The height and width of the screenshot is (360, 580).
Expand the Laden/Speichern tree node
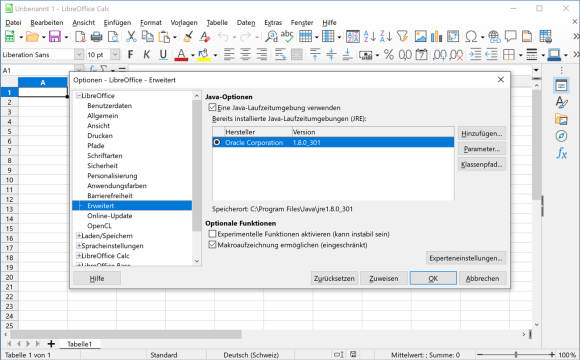[78, 235]
